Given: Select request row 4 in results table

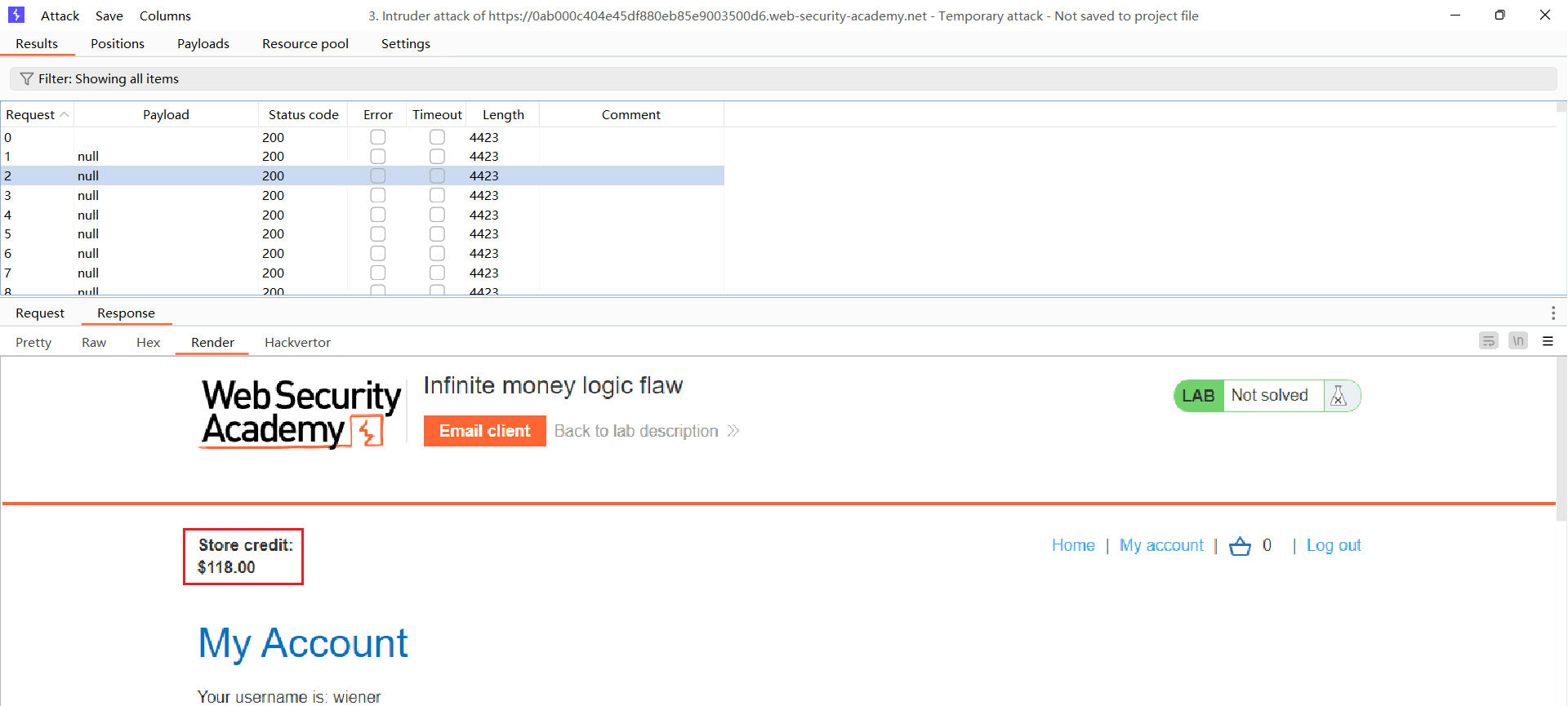Looking at the screenshot, I should (x=362, y=215).
